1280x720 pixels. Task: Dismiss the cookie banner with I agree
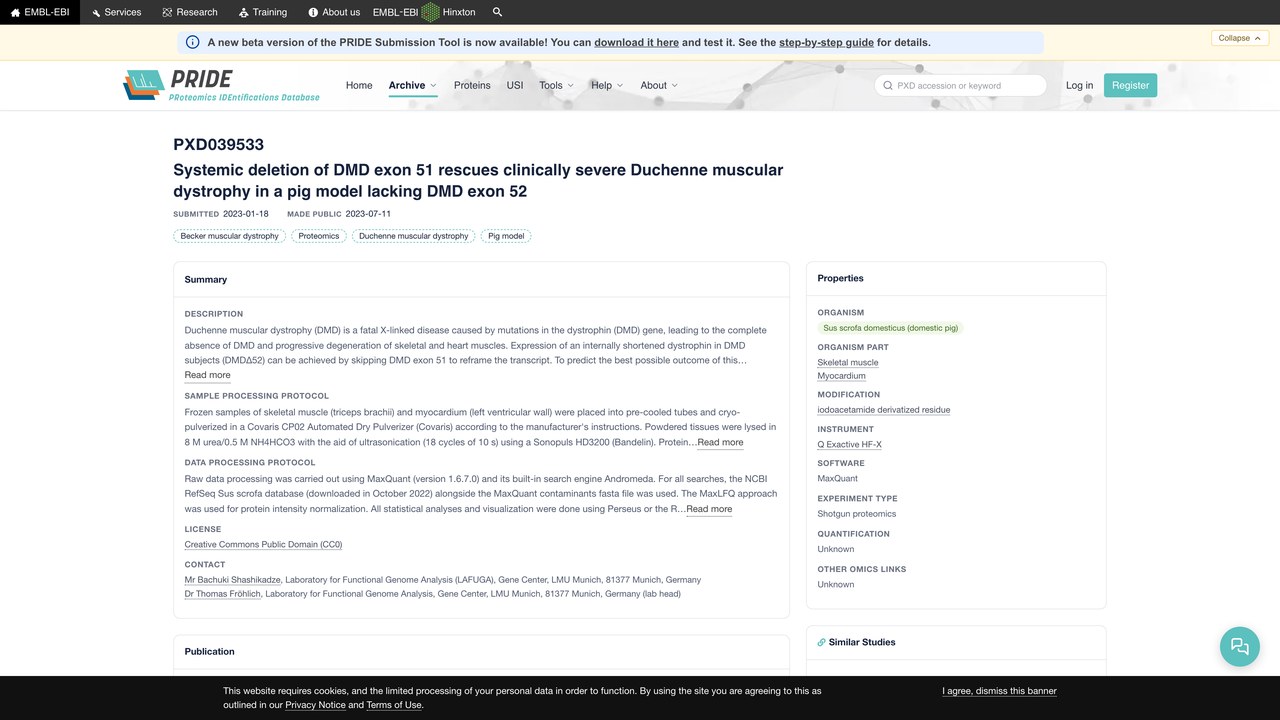(x=999, y=691)
